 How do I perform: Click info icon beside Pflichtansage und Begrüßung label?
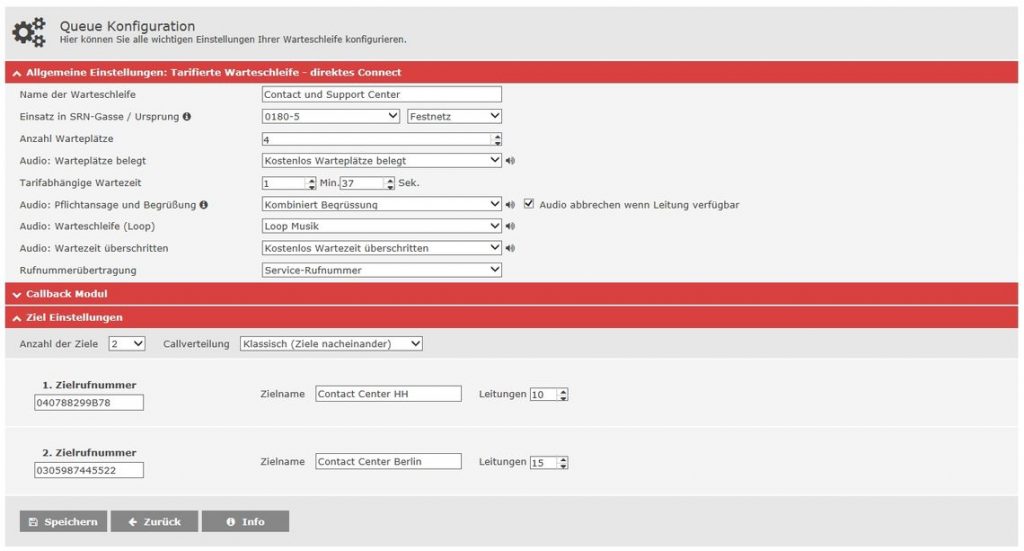click(x=204, y=205)
